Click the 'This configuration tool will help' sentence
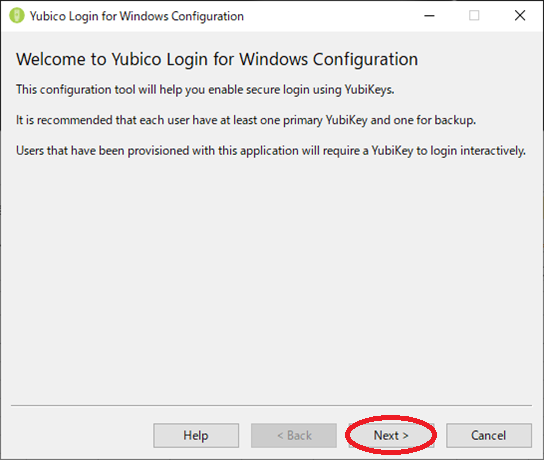The height and width of the screenshot is (460, 544). pos(205,90)
